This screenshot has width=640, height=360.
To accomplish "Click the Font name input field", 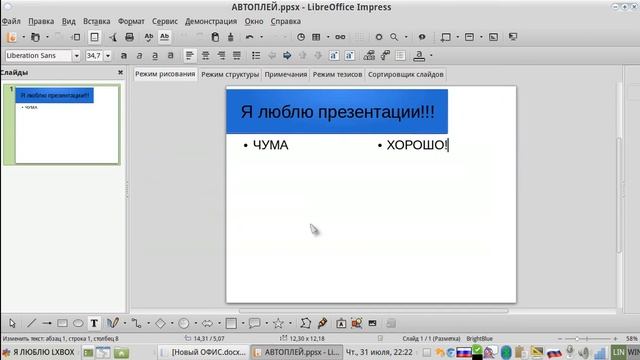I will [x=38, y=56].
